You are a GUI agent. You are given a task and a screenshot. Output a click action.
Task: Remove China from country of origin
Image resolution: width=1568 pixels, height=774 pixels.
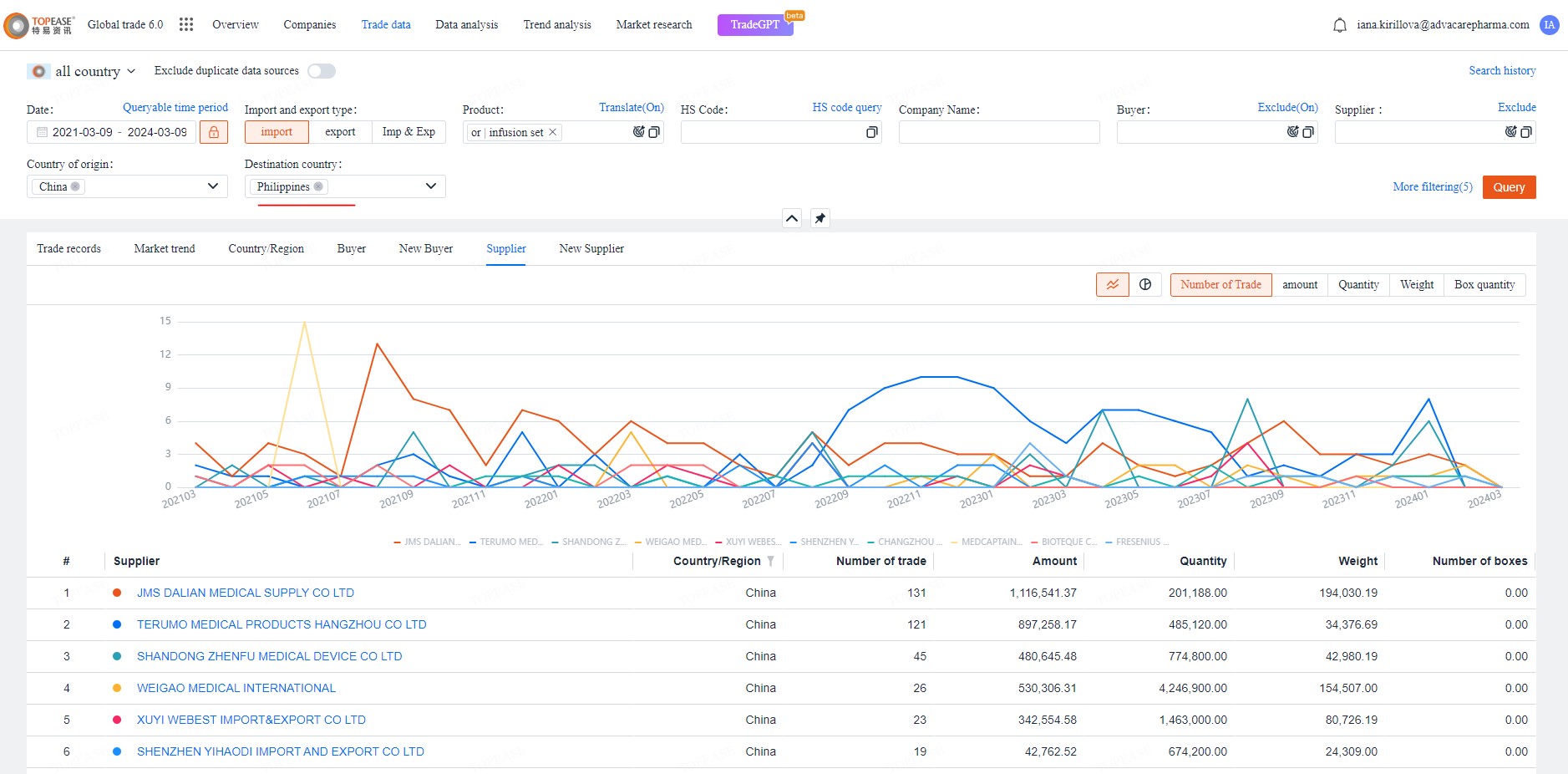tap(75, 186)
